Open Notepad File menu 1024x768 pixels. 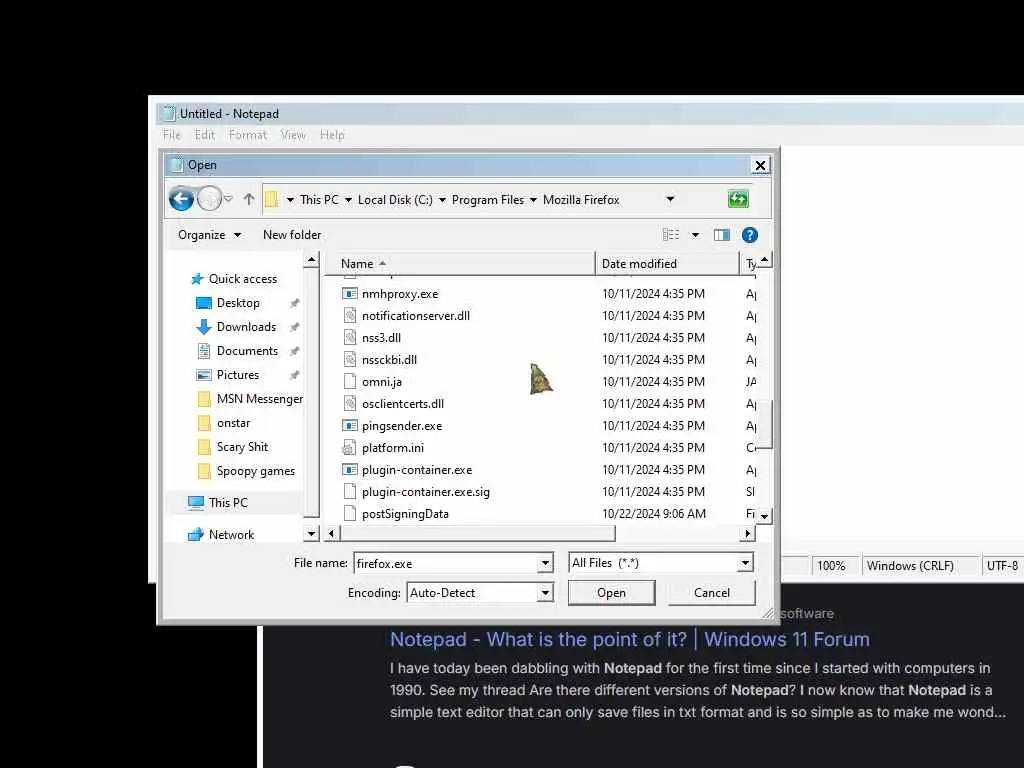pyautogui.click(x=172, y=135)
